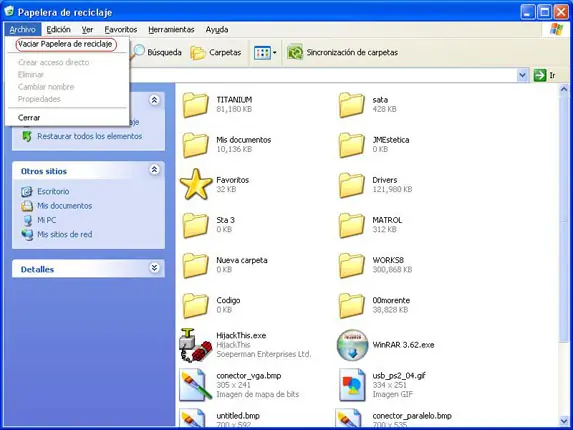Select the MATROL folder icon
573x430 pixels.
[x=351, y=225]
